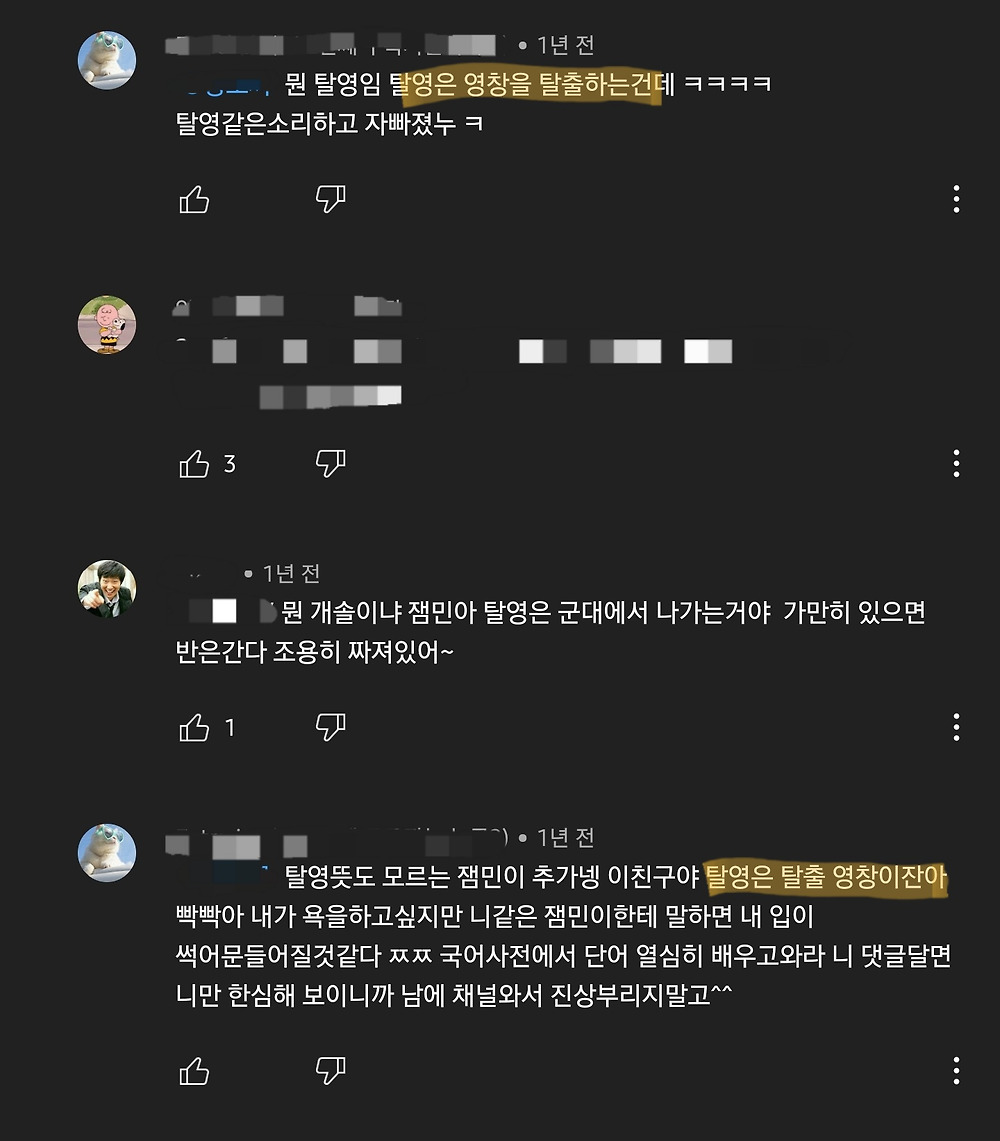Dislike the comment with 1 like

pos(330,727)
